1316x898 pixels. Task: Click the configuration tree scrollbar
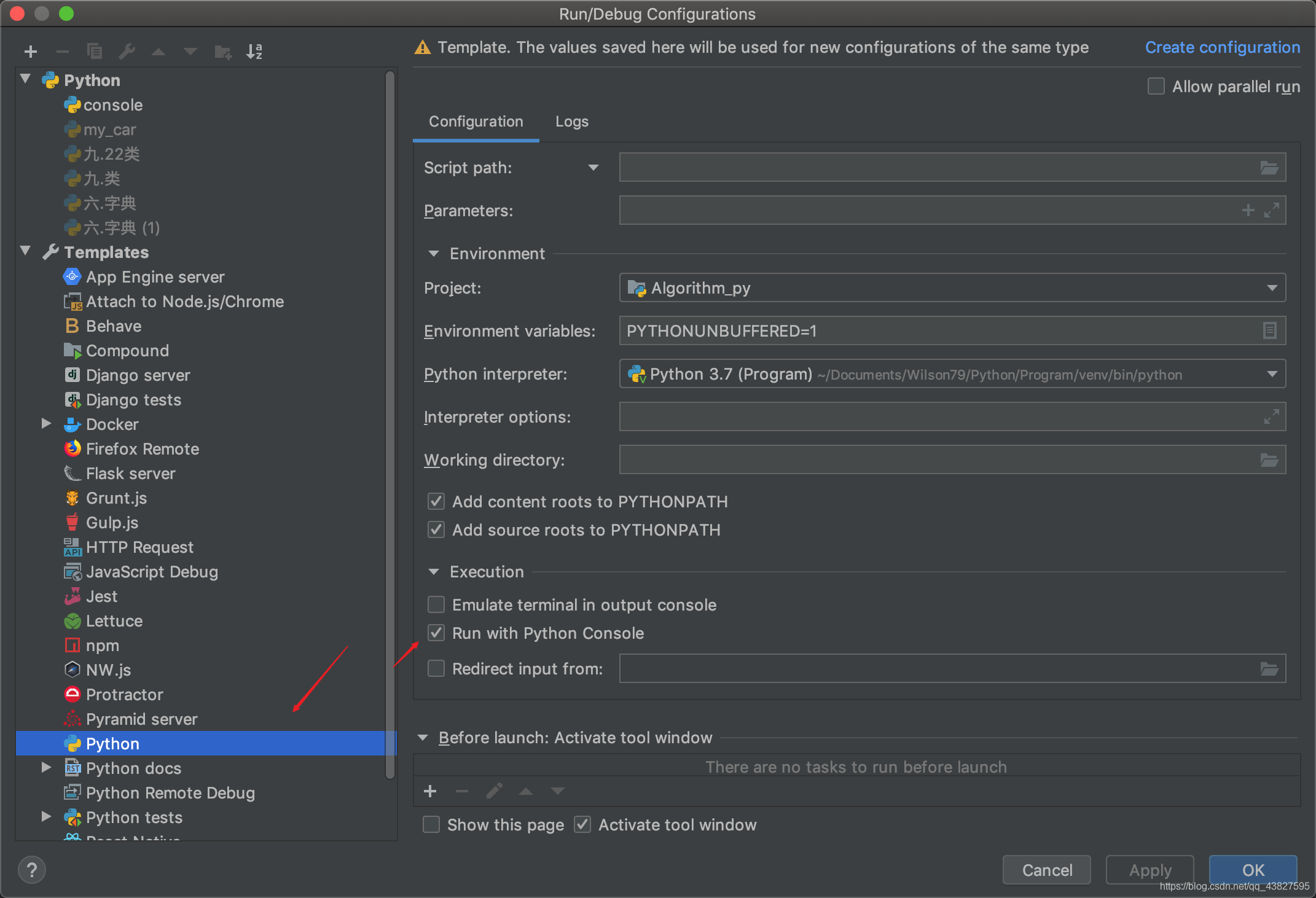pos(390,425)
